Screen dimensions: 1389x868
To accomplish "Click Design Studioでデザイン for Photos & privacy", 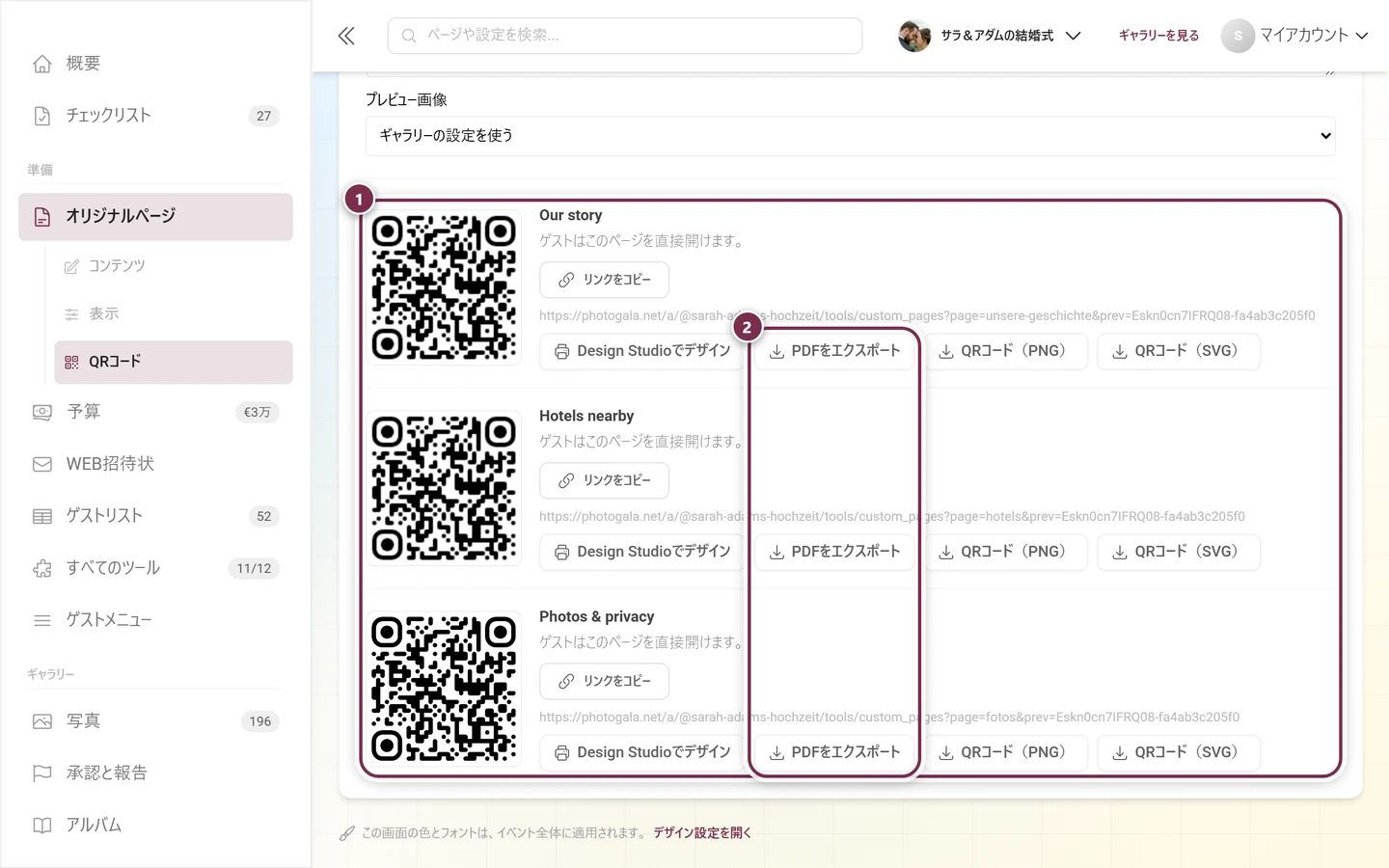I will coord(641,752).
